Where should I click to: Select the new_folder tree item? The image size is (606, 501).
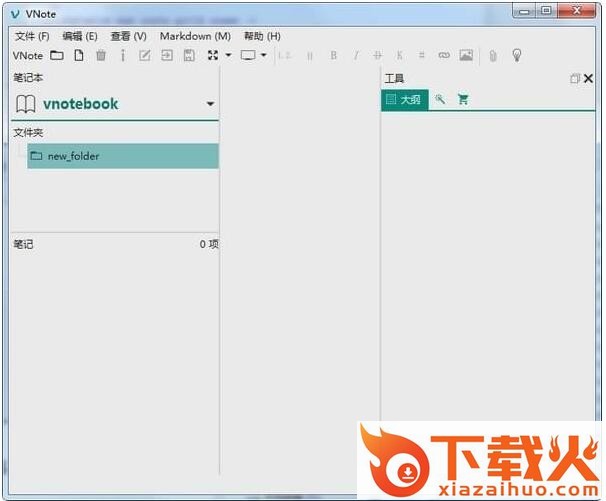(73, 156)
